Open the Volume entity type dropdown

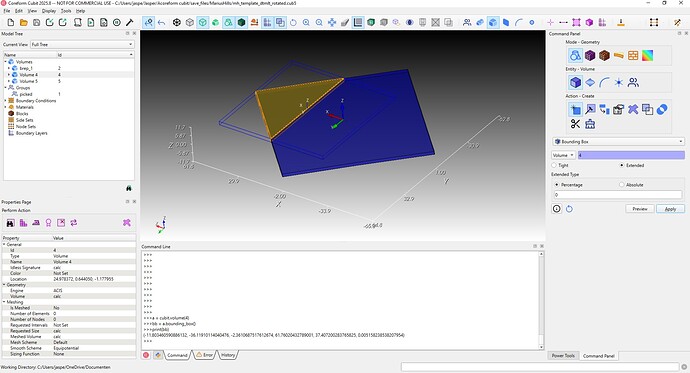click(563, 155)
